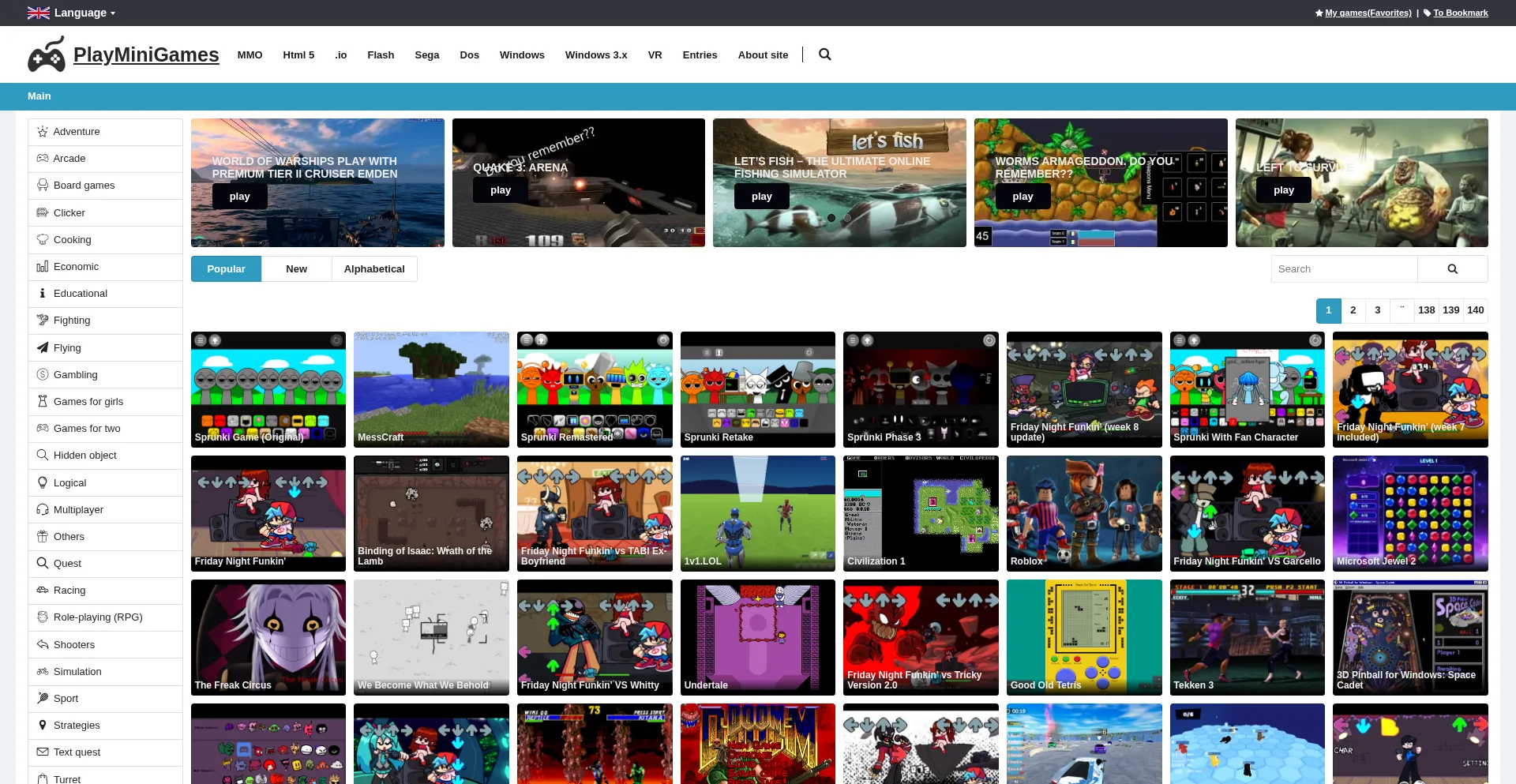Open the Tekken 3 game thumbnail
1516x784 pixels.
[1248, 637]
